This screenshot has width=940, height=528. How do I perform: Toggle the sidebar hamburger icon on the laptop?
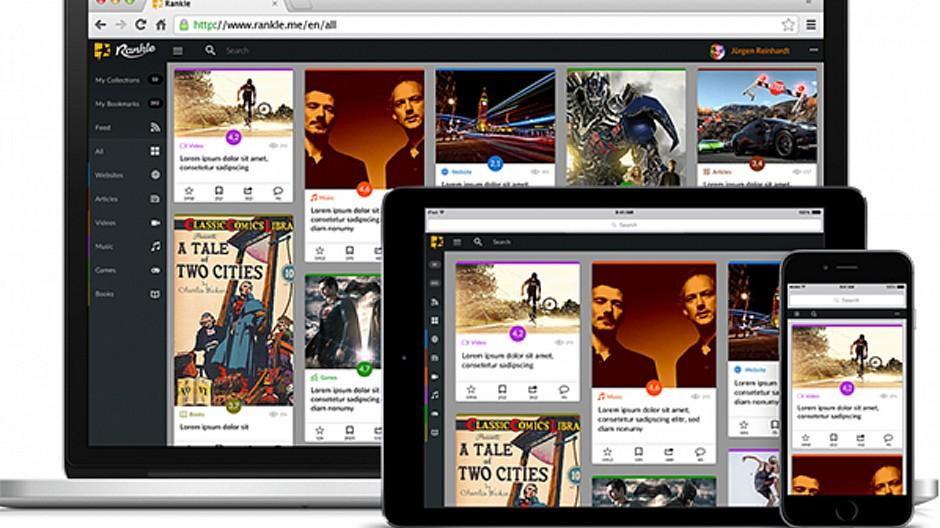(x=178, y=51)
